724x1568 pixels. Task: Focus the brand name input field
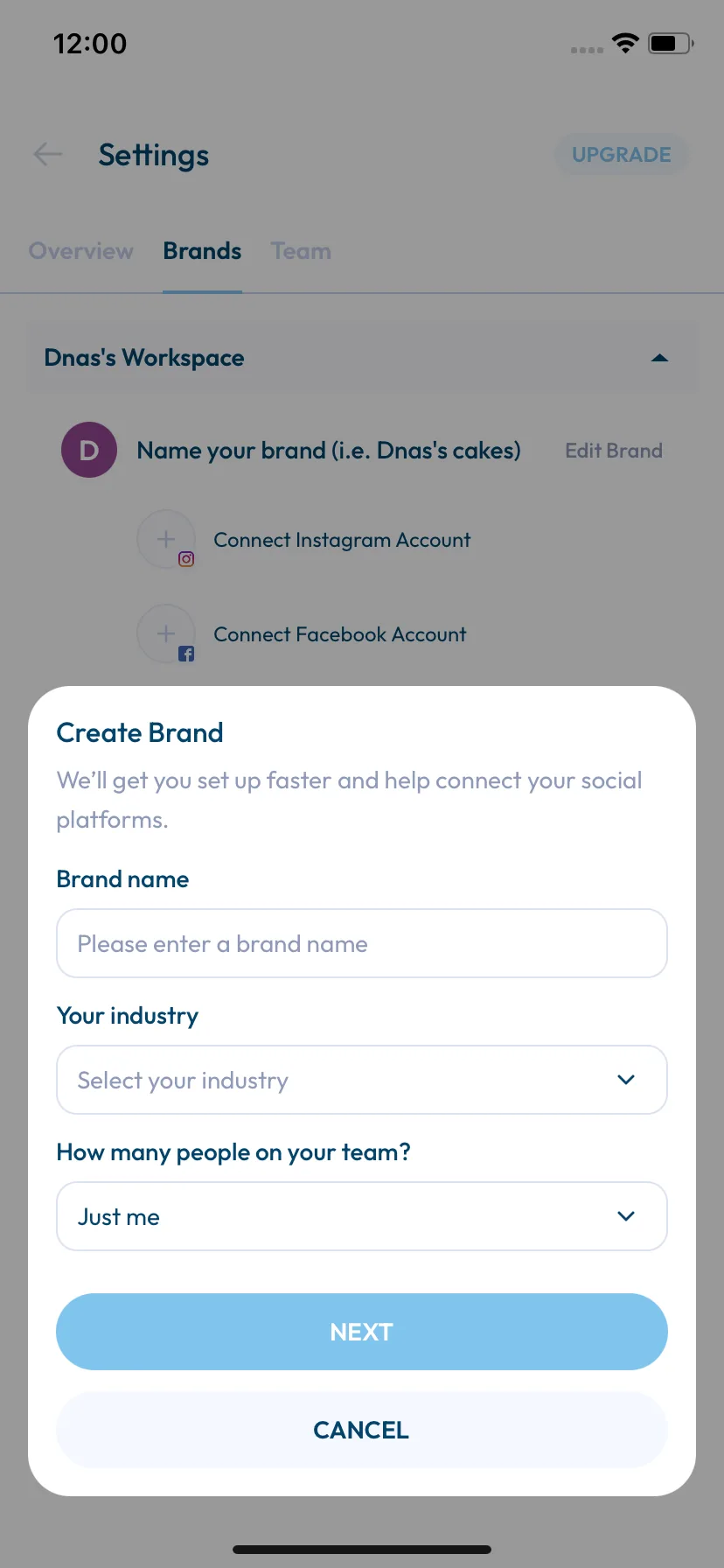[362, 943]
